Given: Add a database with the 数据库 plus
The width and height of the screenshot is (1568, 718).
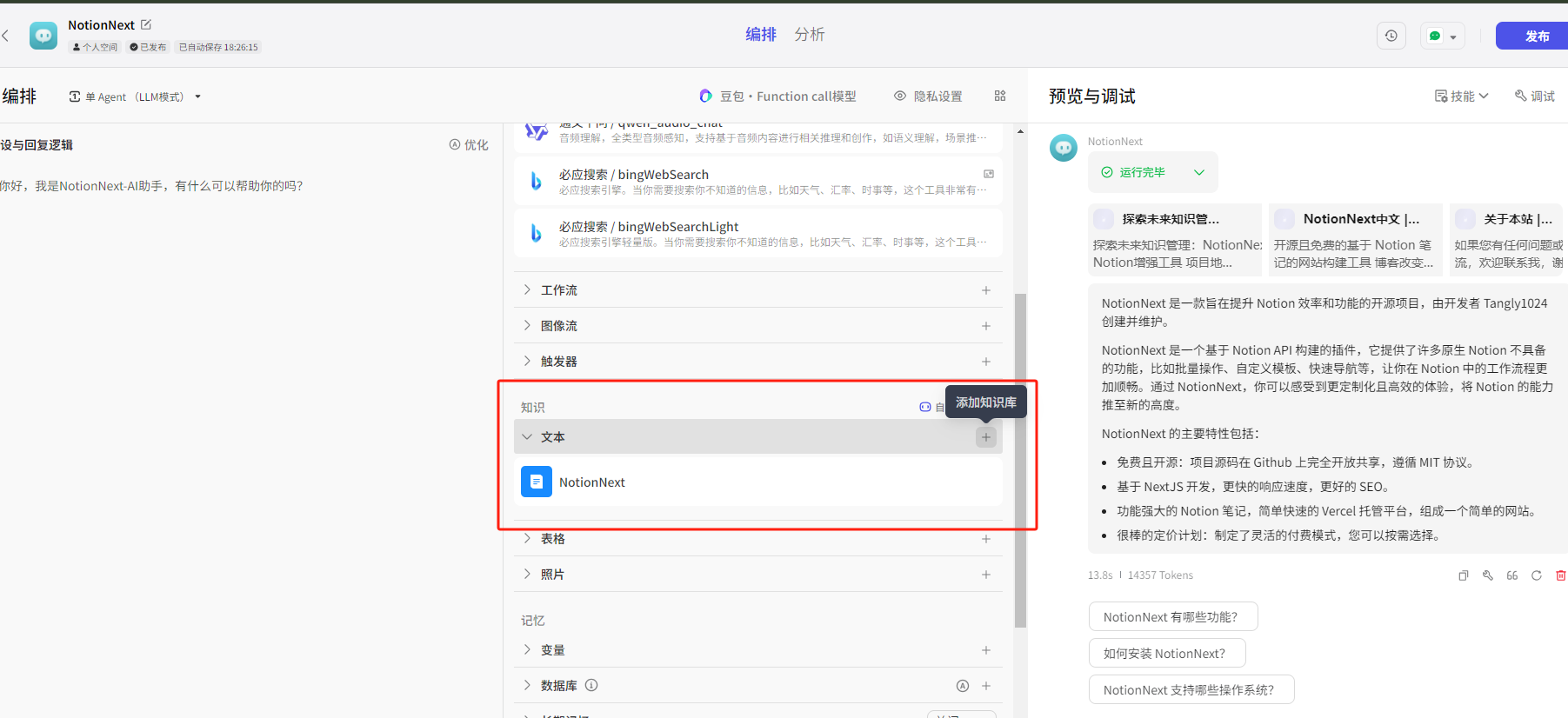Looking at the screenshot, I should point(986,686).
